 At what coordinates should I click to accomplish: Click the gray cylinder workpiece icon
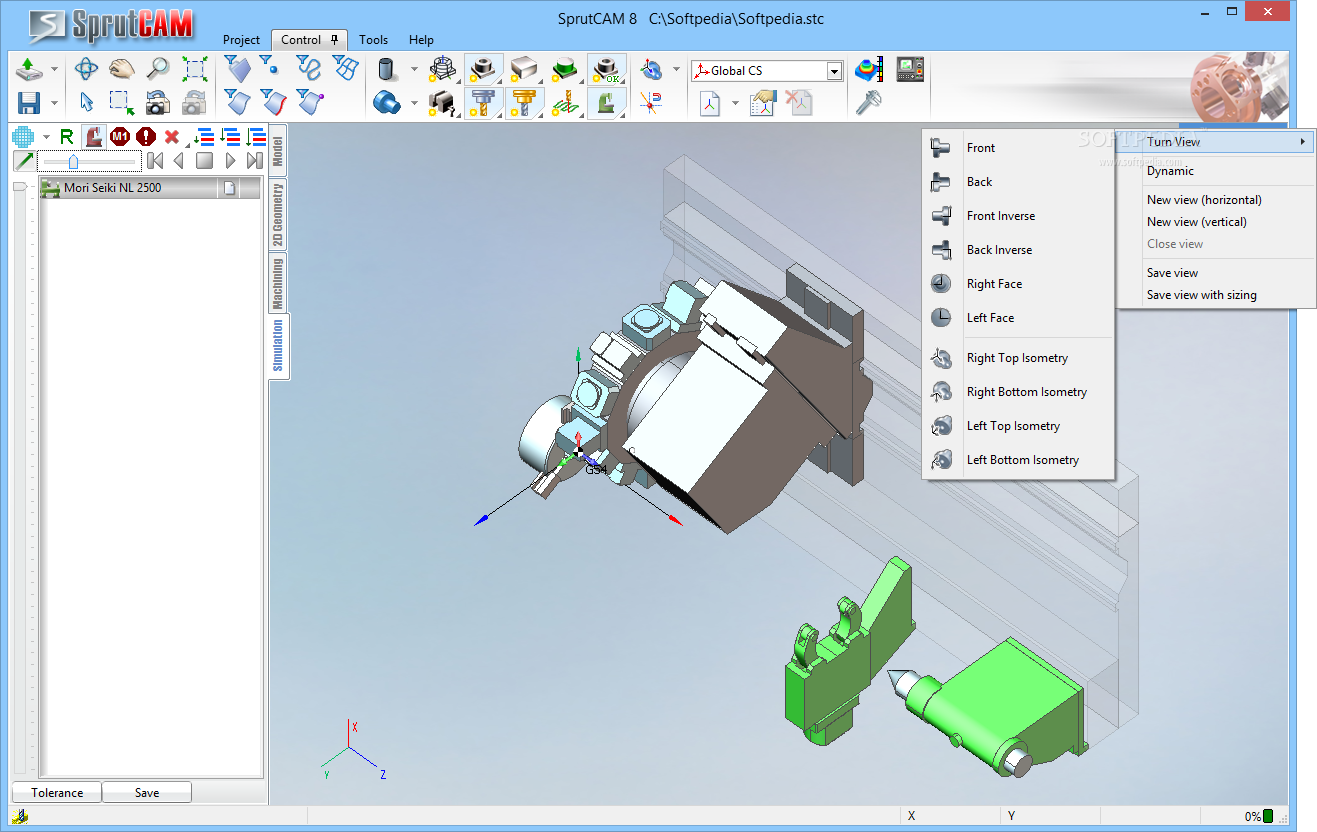[x=387, y=69]
